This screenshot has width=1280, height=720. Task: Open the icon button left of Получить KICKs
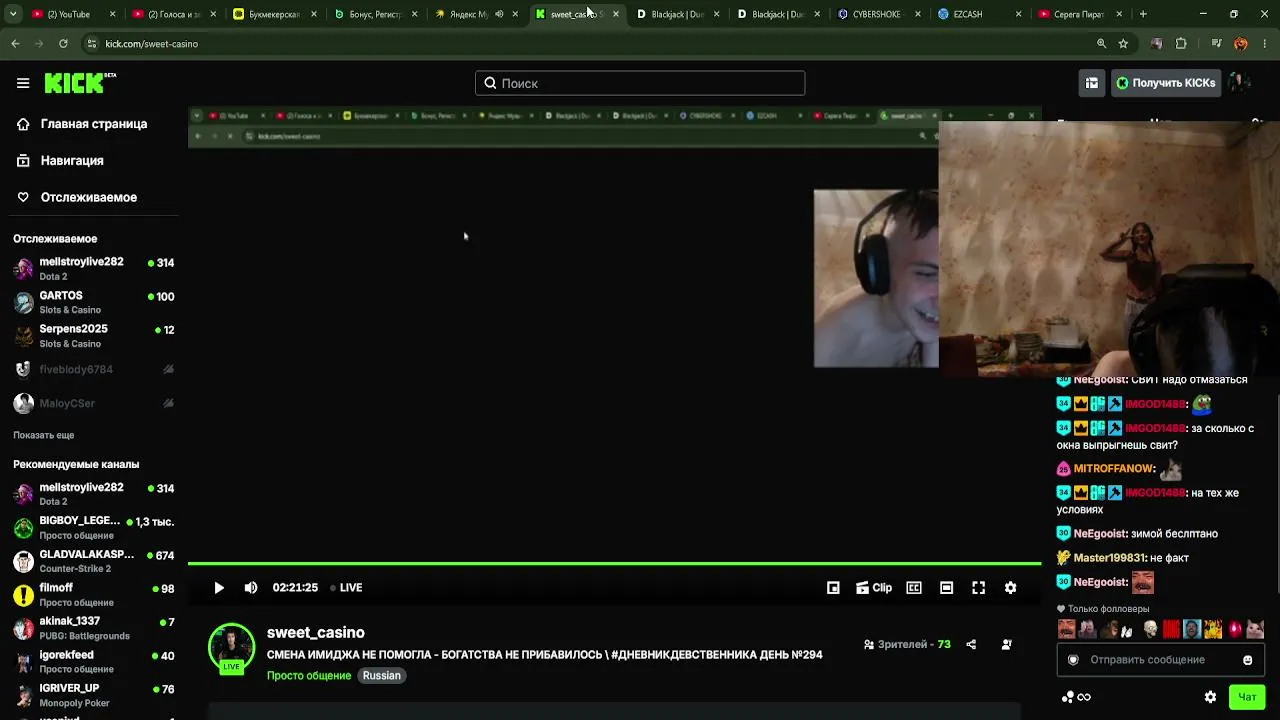pos(1092,83)
